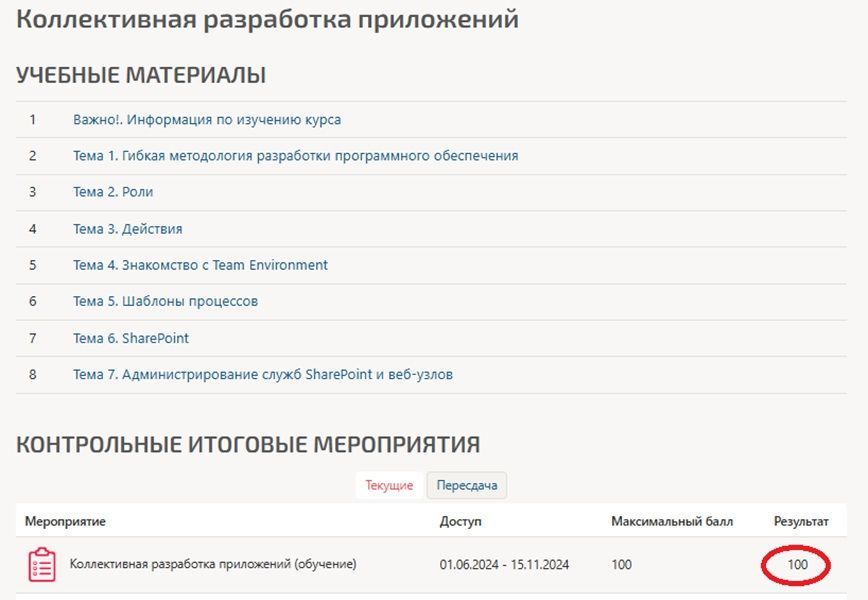Open the link Важно!. Информация по изучению курса

point(207,120)
